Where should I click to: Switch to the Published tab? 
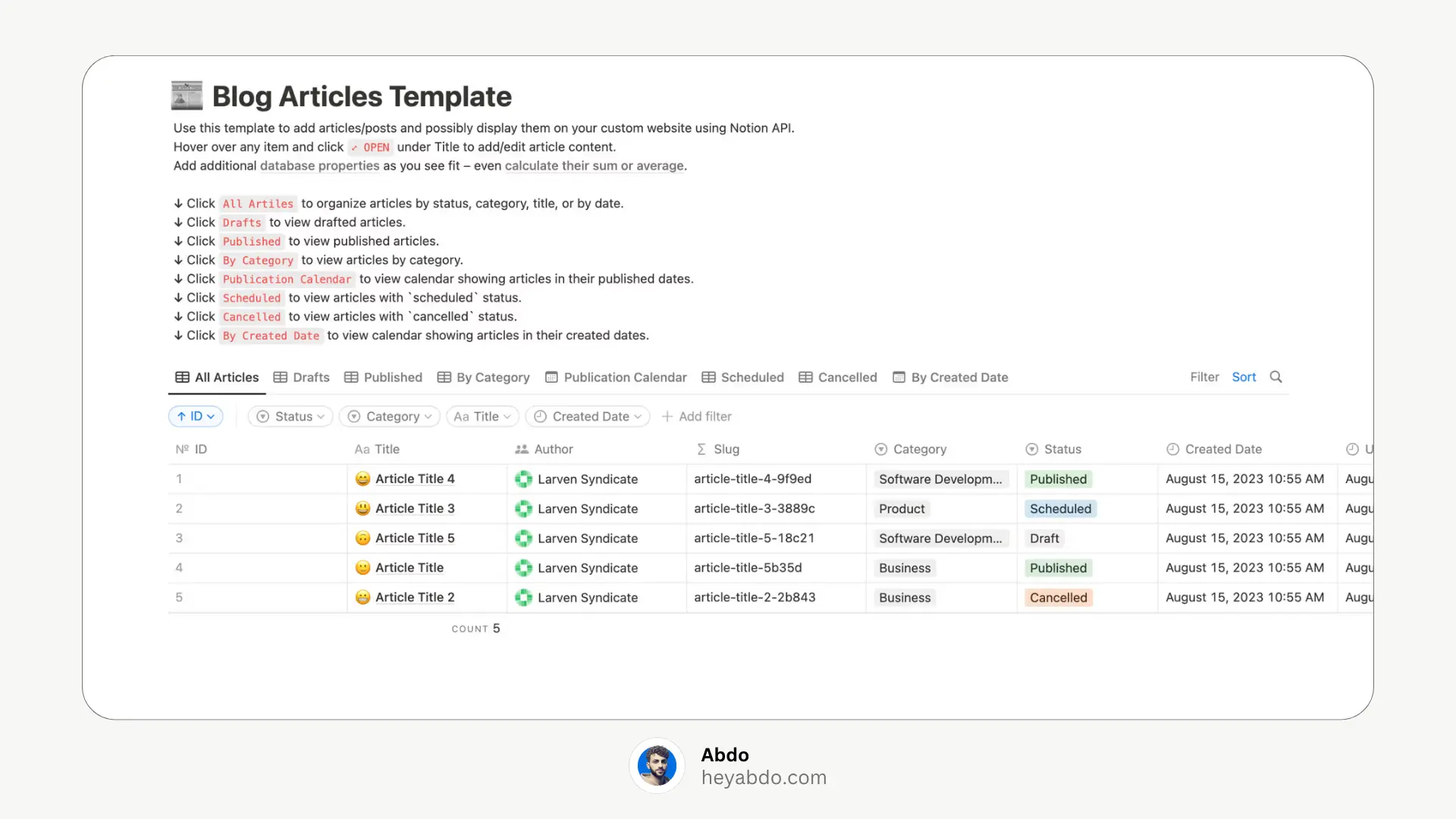pyautogui.click(x=383, y=377)
